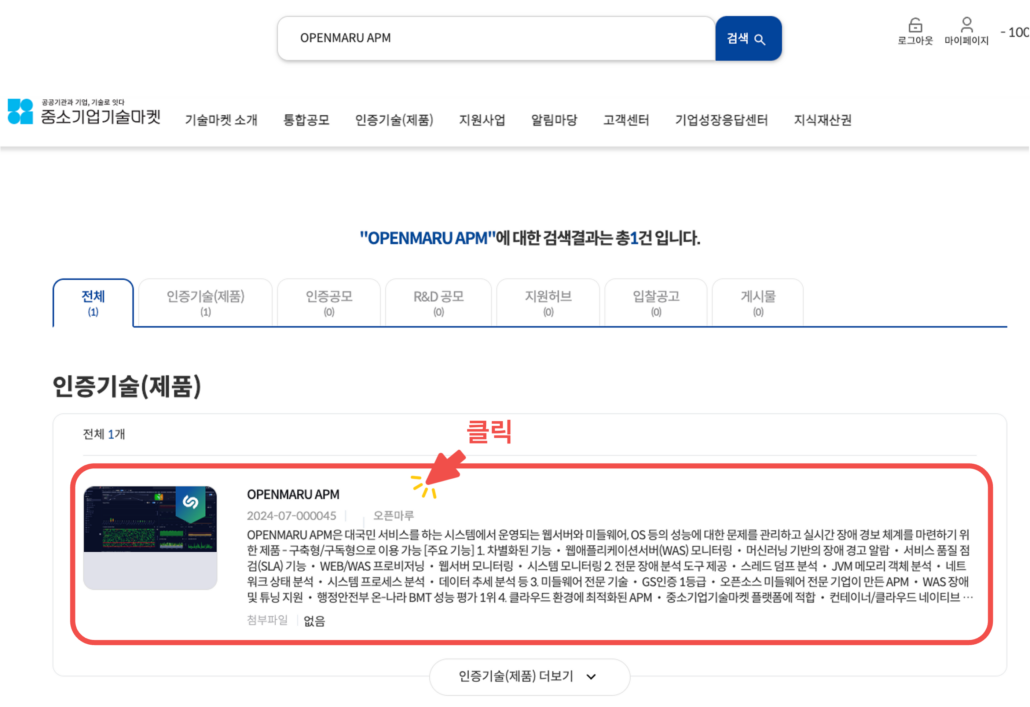This screenshot has height=707, width=1030.
Task: Switch to the 전체 tab
Action: coord(92,301)
